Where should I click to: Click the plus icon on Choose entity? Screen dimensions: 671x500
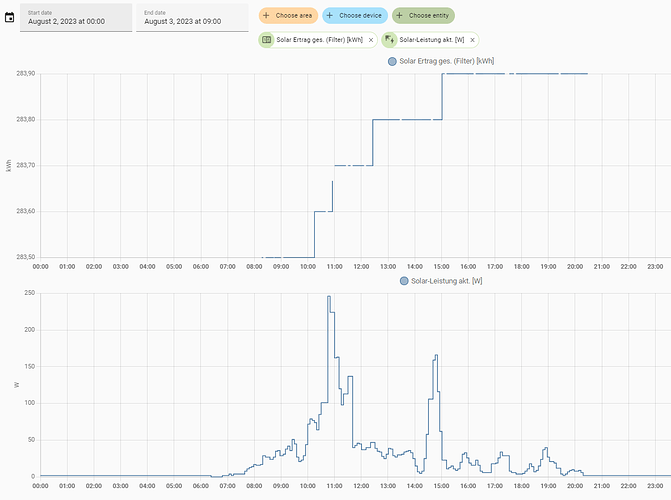pos(399,15)
